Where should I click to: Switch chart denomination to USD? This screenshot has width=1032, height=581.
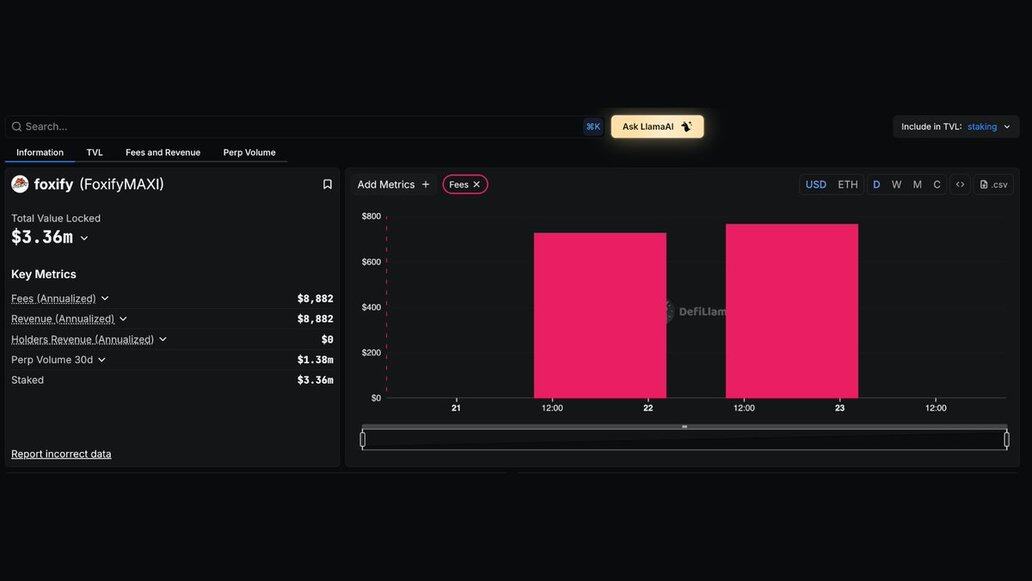[x=816, y=184]
